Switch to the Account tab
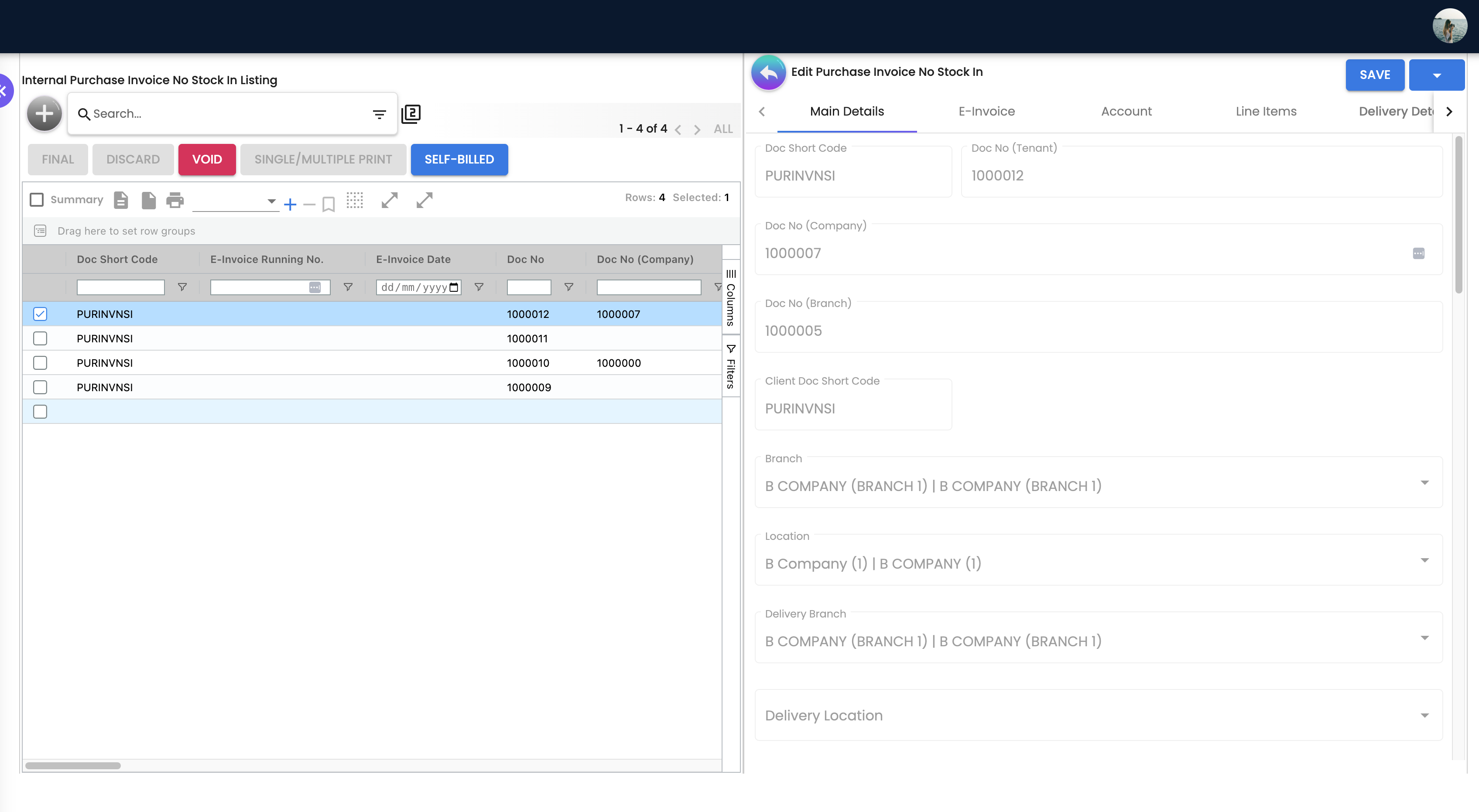 (1126, 111)
